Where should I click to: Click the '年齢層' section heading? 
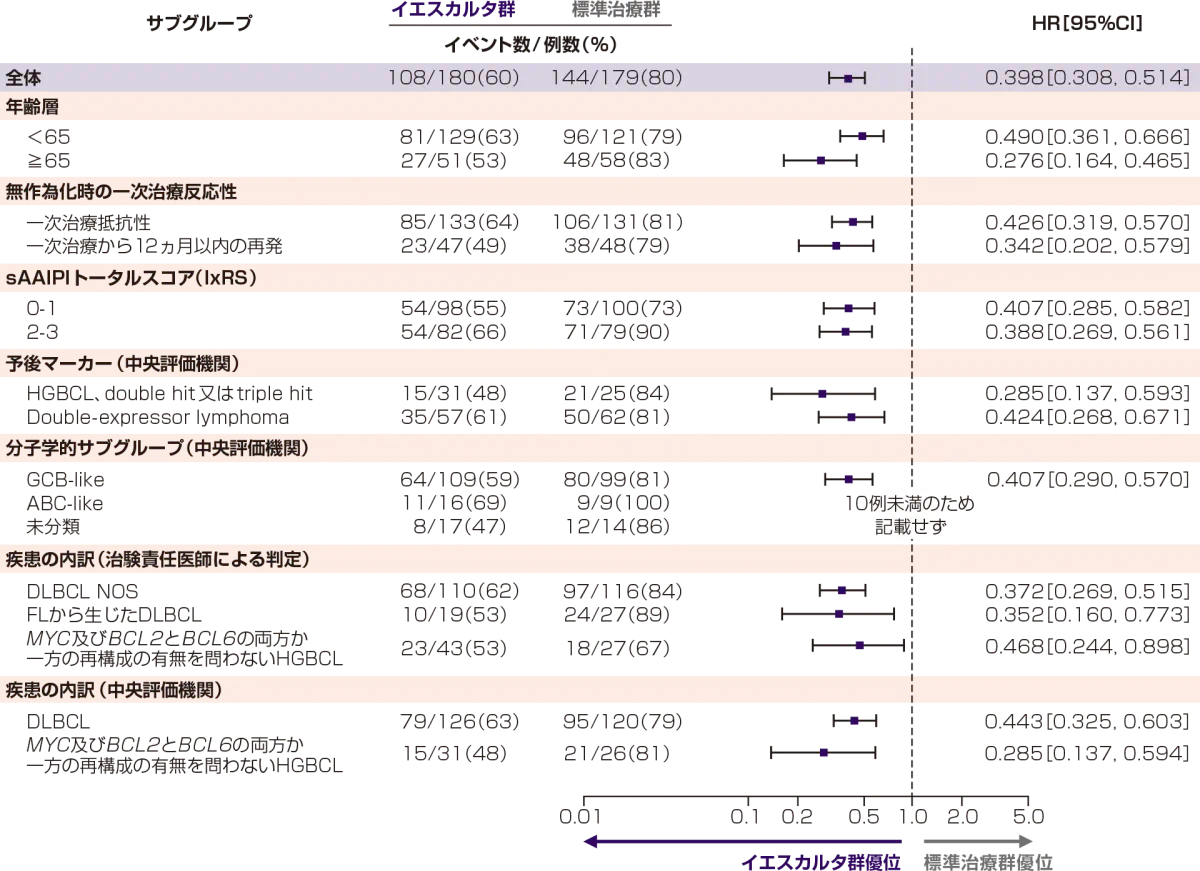click(32, 106)
